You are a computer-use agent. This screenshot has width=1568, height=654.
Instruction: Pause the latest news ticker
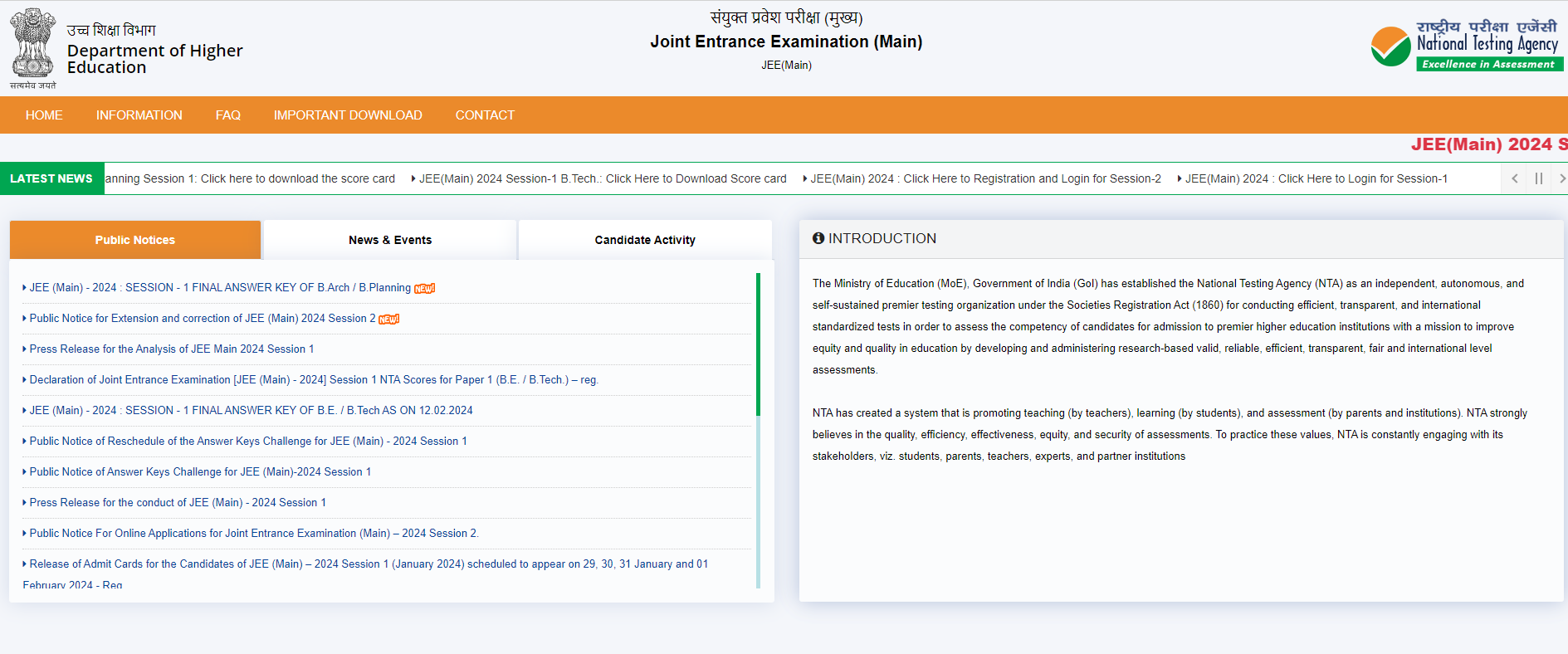1539,178
